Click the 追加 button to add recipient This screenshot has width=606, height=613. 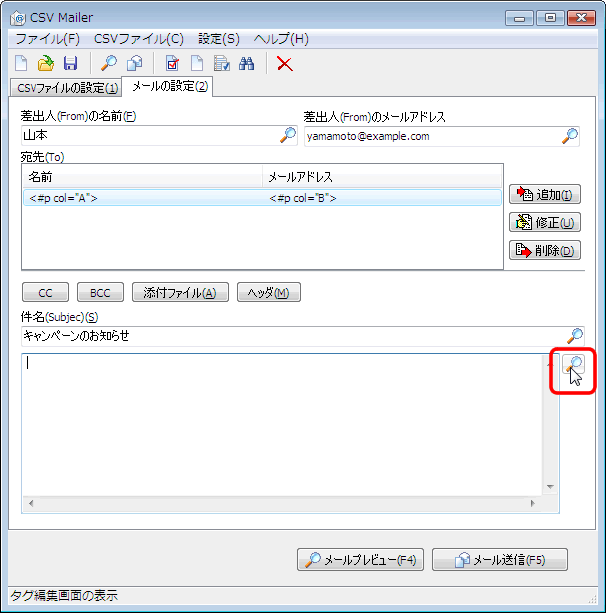[x=545, y=194]
